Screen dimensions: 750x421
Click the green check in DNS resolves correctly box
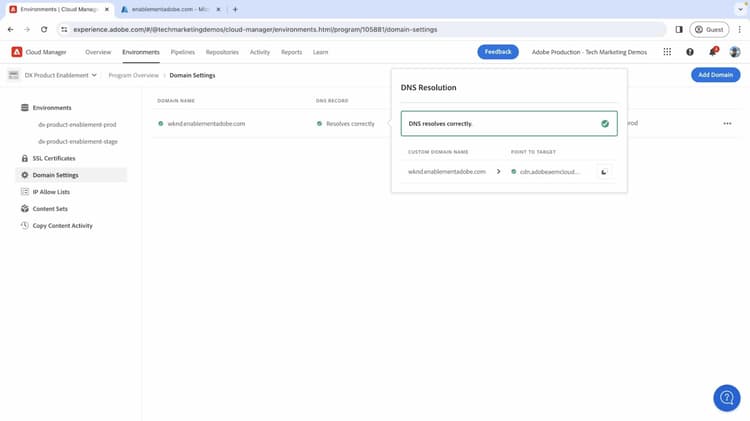coord(605,123)
